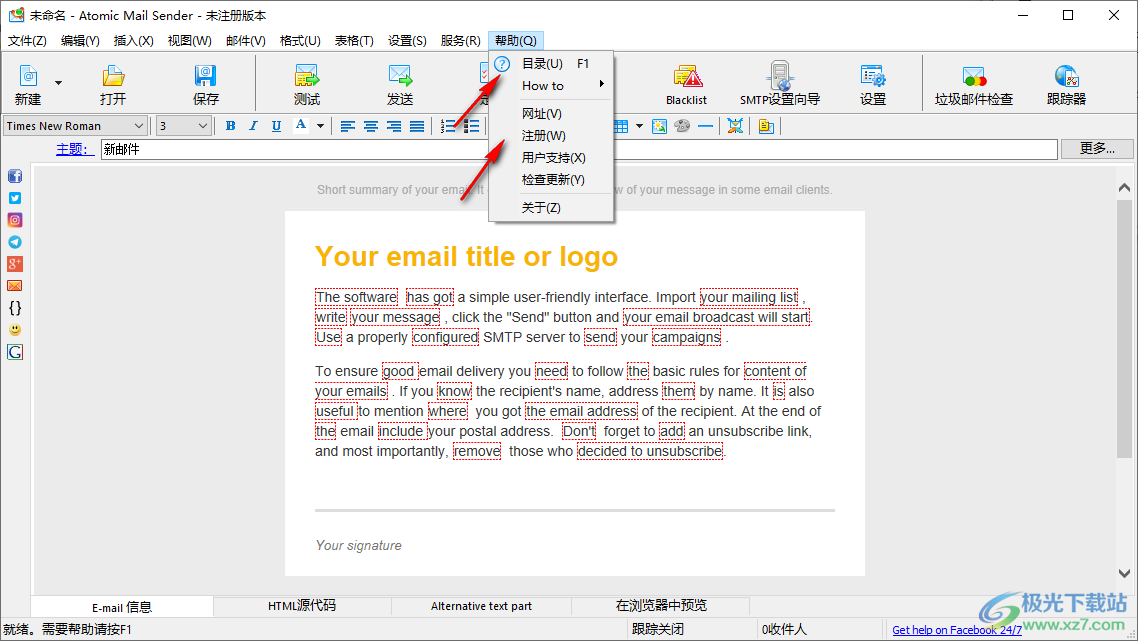The image size is (1138, 641).
Task: Toggle Bold formatting
Action: pos(230,126)
